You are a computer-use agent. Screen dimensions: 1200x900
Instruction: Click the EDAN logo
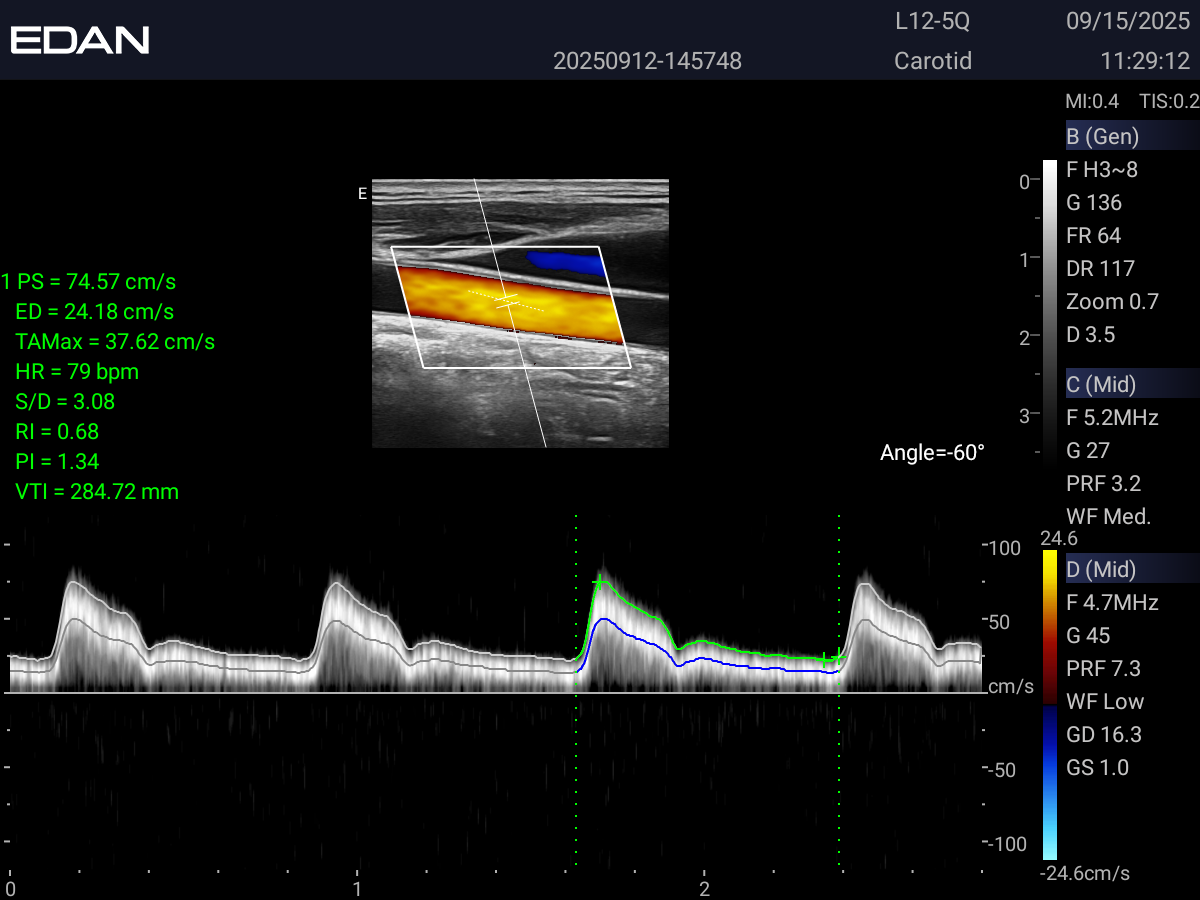pyautogui.click(x=80, y=40)
